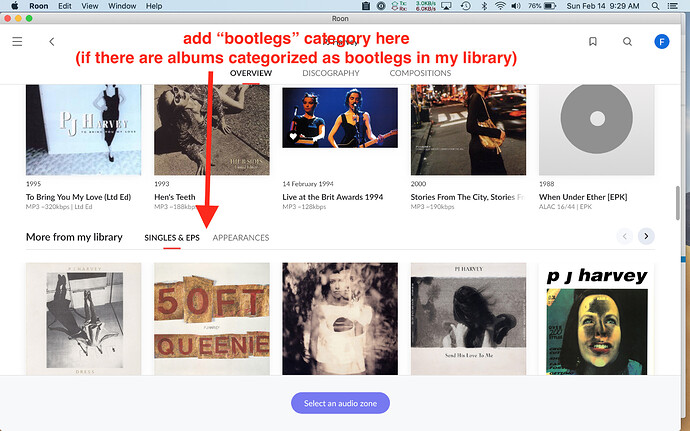Click the 14 February 1994 date
This screenshot has width=690, height=431.
[x=308, y=184]
